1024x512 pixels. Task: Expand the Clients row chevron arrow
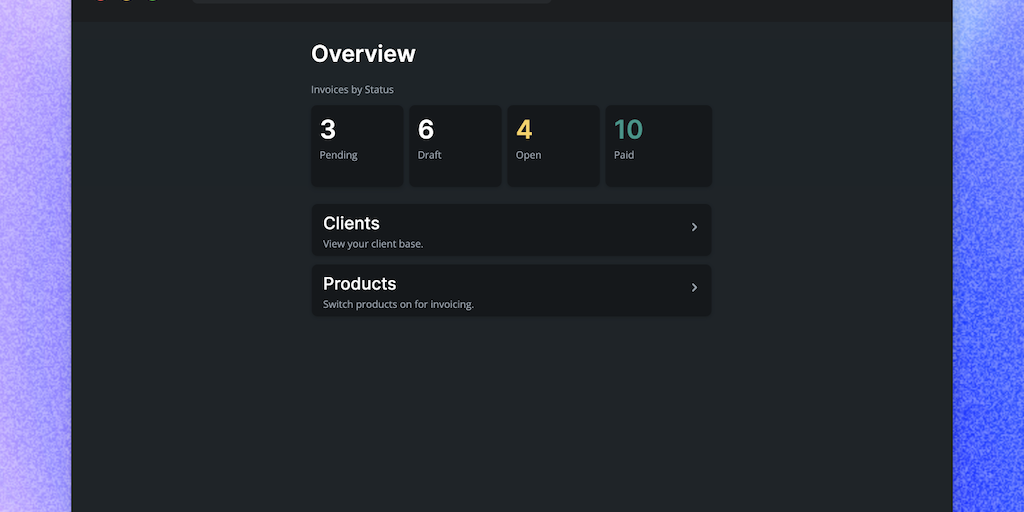(694, 228)
